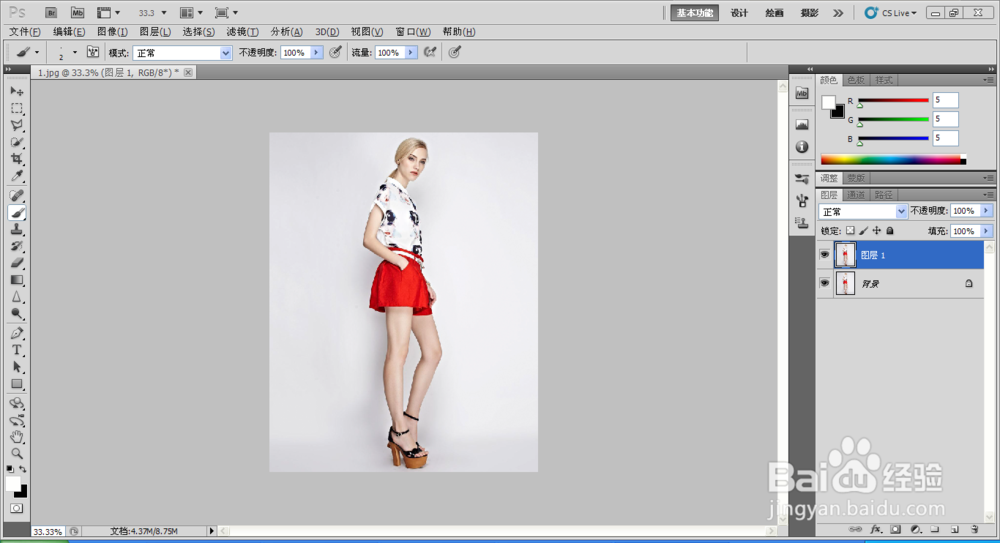
Task: Open the Histogram panel icon
Action: pyautogui.click(x=802, y=124)
